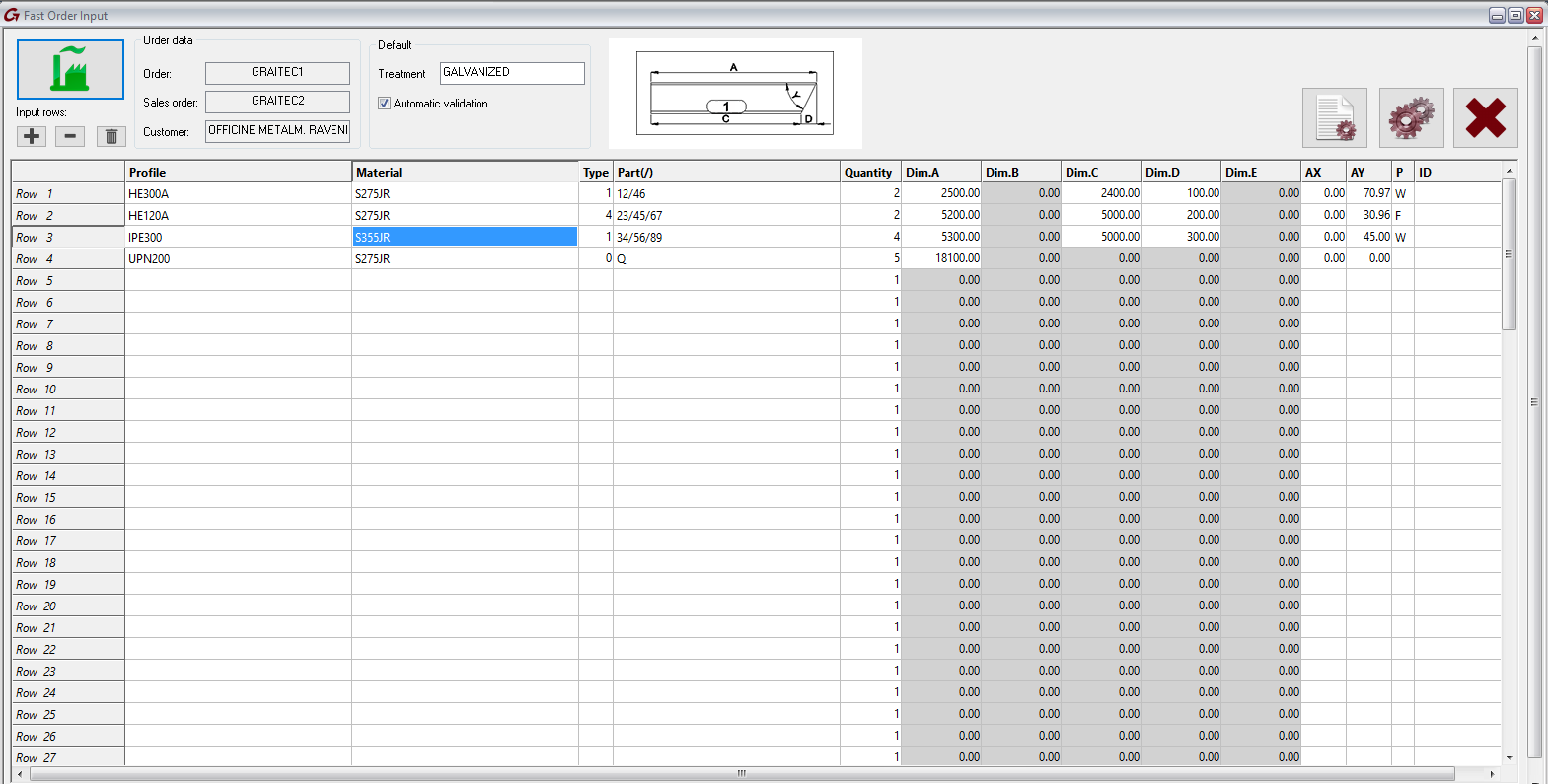Click the part cell 12/46
This screenshot has width=1548, height=784.
click(x=726, y=194)
